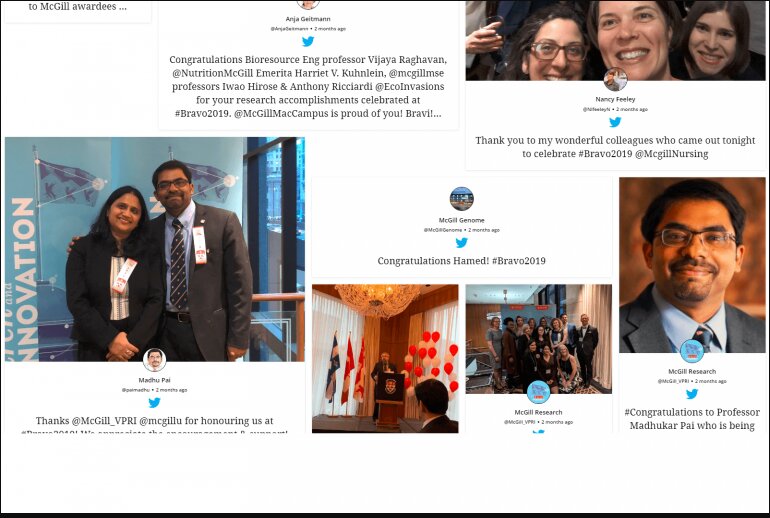Open Madhu Pai's round profile avatar
770x518 pixels.
pos(154,360)
